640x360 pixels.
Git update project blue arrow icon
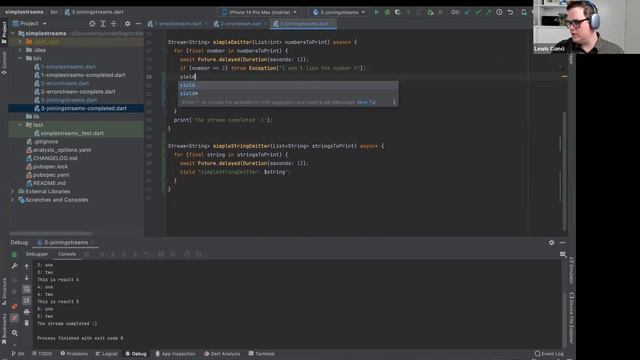[468, 12]
